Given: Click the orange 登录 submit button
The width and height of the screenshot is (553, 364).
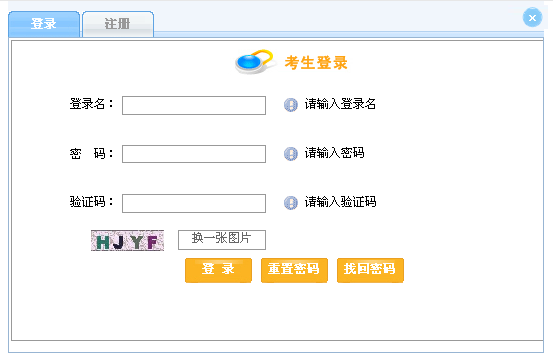Looking at the screenshot, I should point(218,270).
